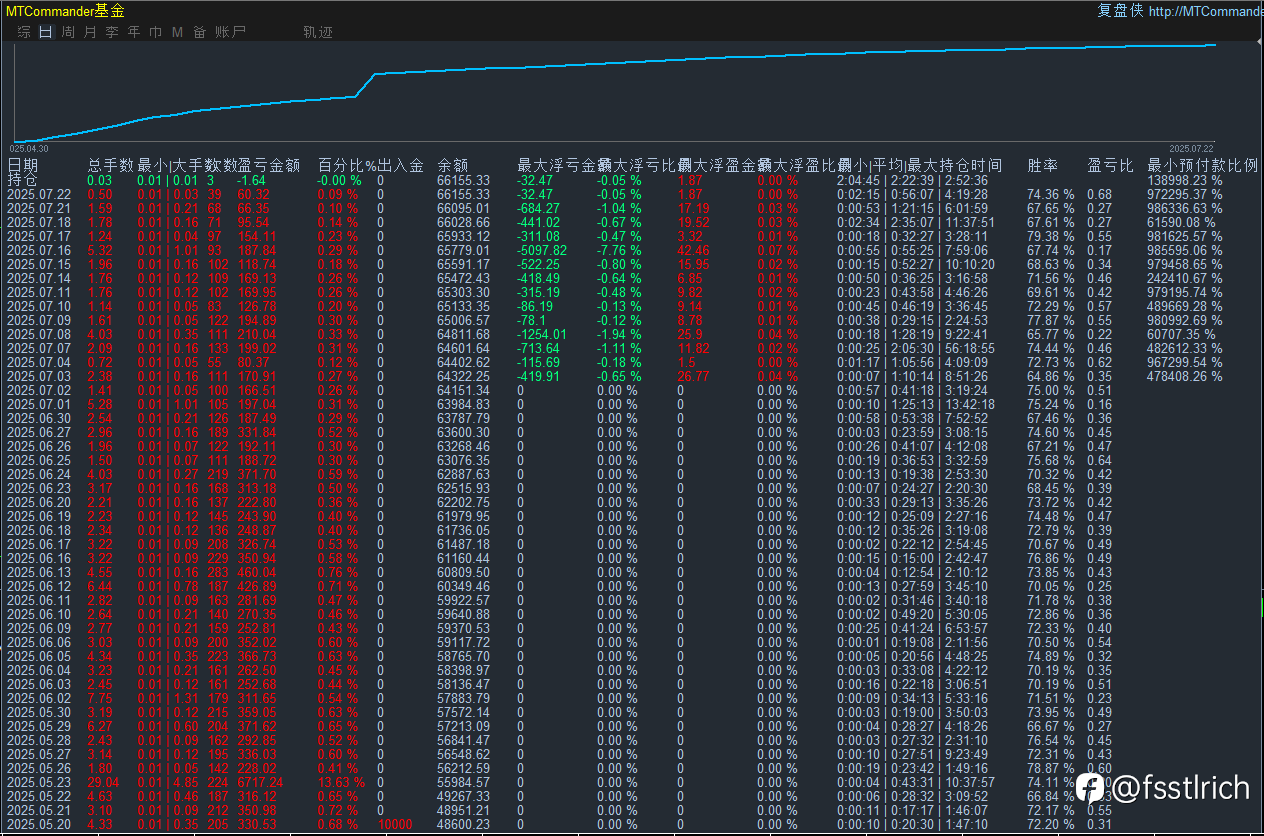The image size is (1264, 836).
Task: Switch to the 综 summary tab
Action: 24,32
